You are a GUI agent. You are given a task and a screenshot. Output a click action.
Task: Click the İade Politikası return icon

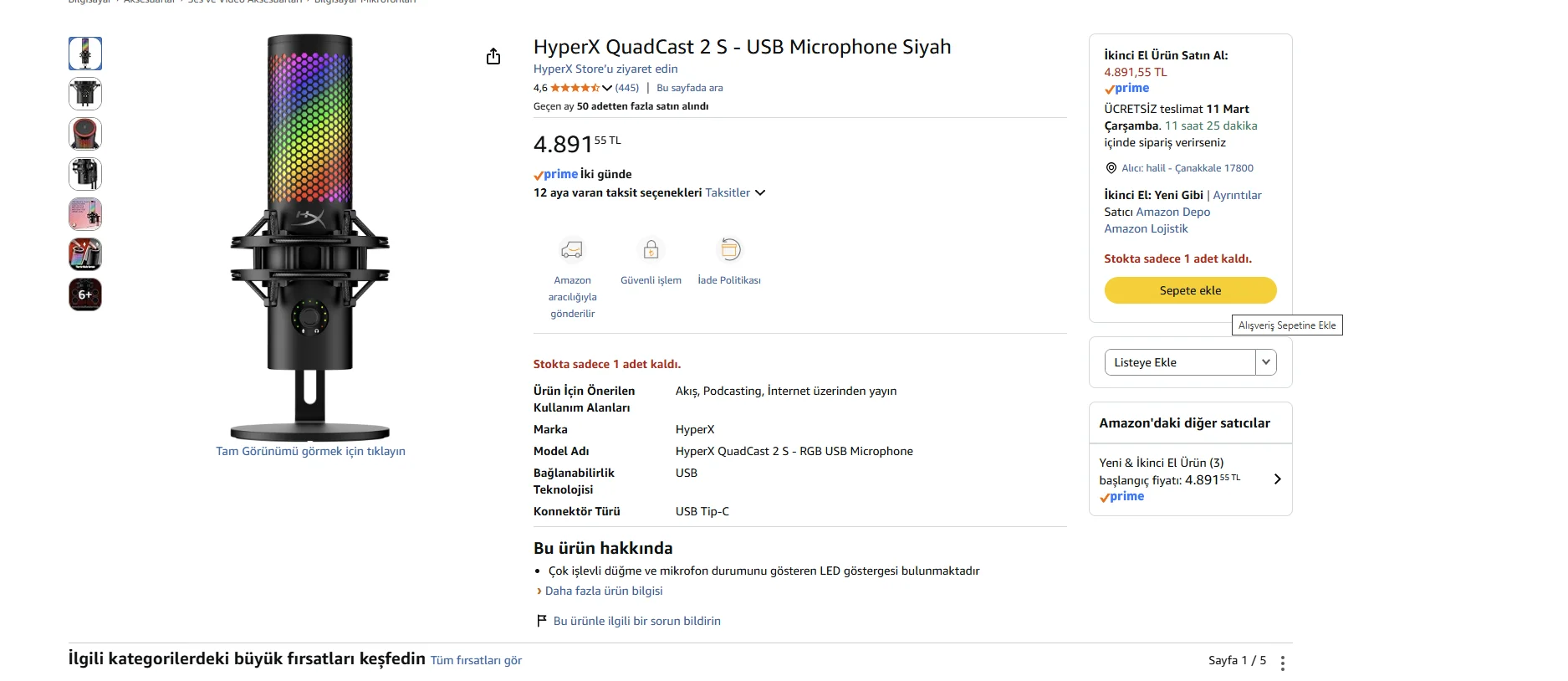tap(729, 249)
